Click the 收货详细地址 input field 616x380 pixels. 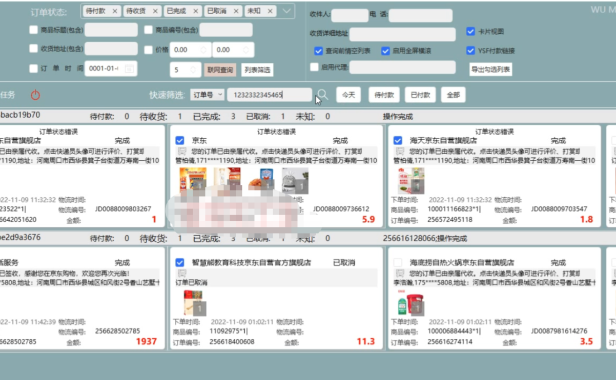(403, 34)
